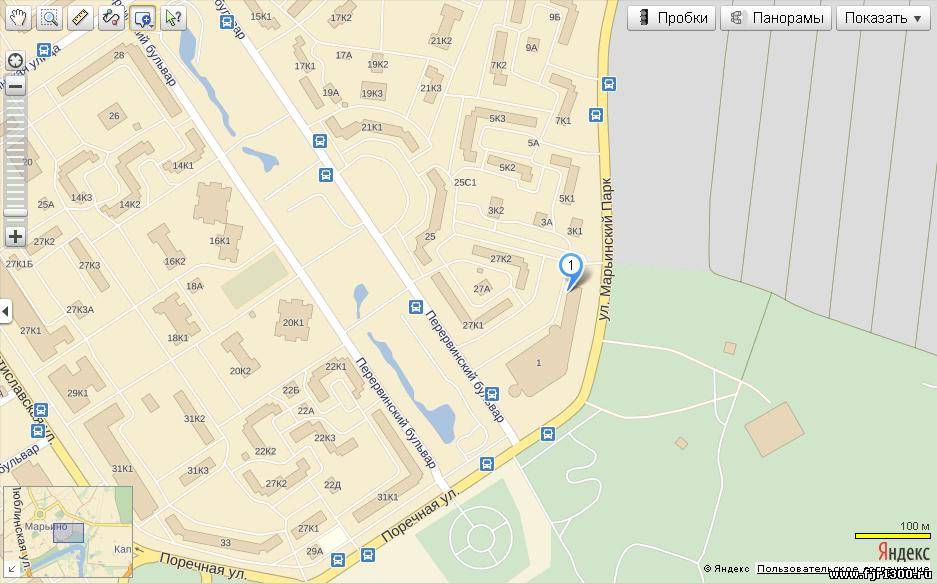The height and width of the screenshot is (584, 937).
Task: Select the add placemark tool
Action: [143, 18]
